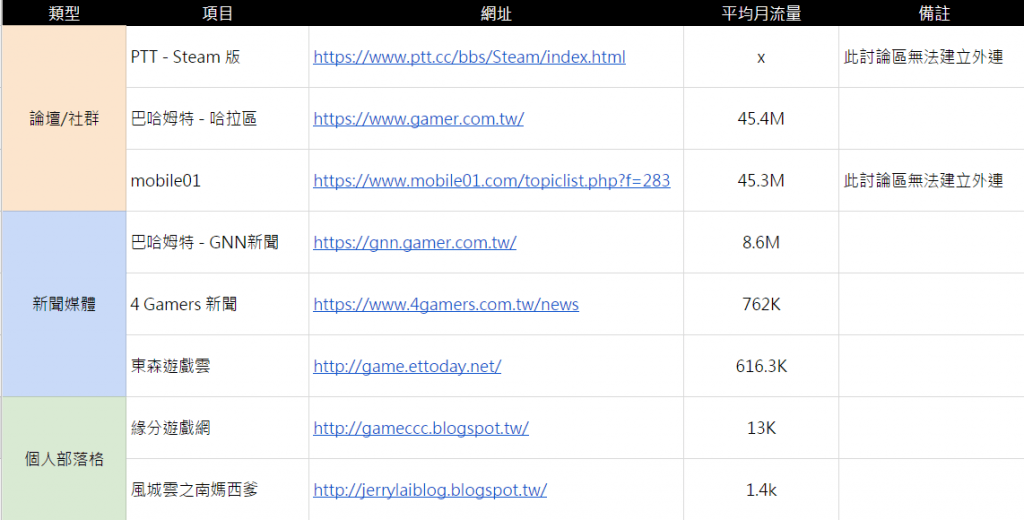Viewport: 1024px width, 520px height.
Task: Open the gameccc.blogspot.tw link
Action: click(x=420, y=428)
